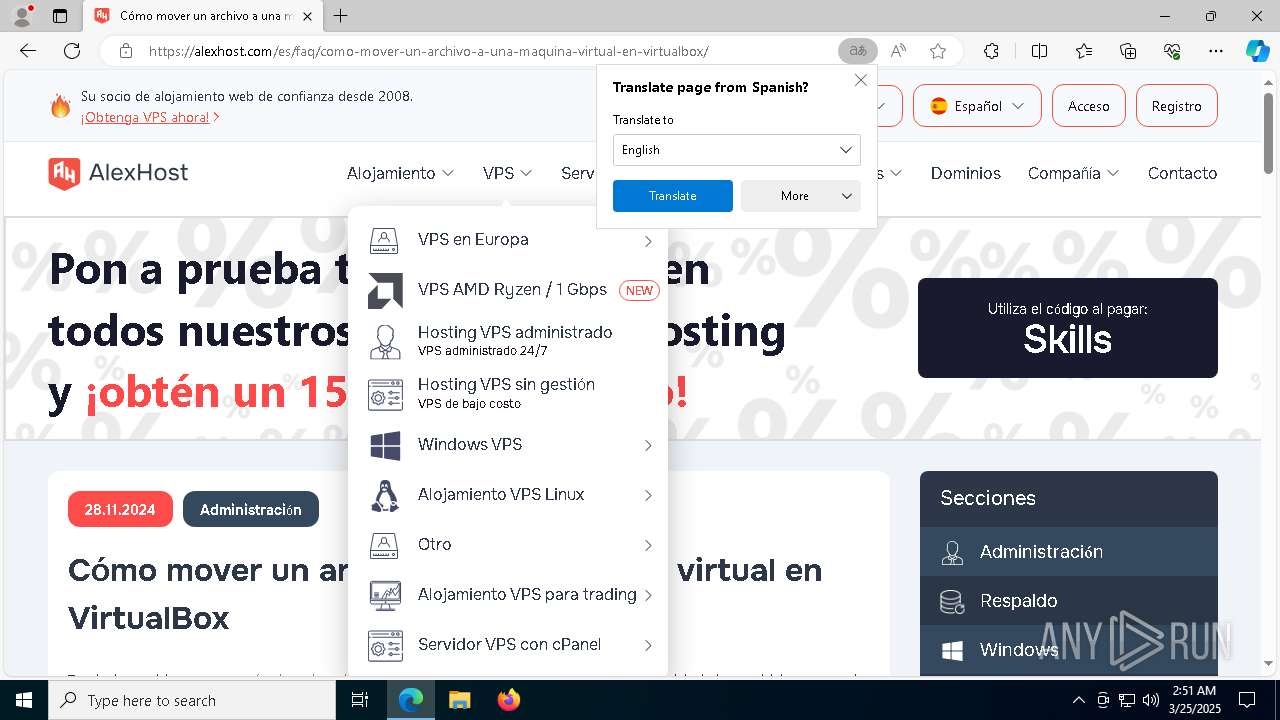Click the Acceso button
The image size is (1280, 720).
point(1088,106)
